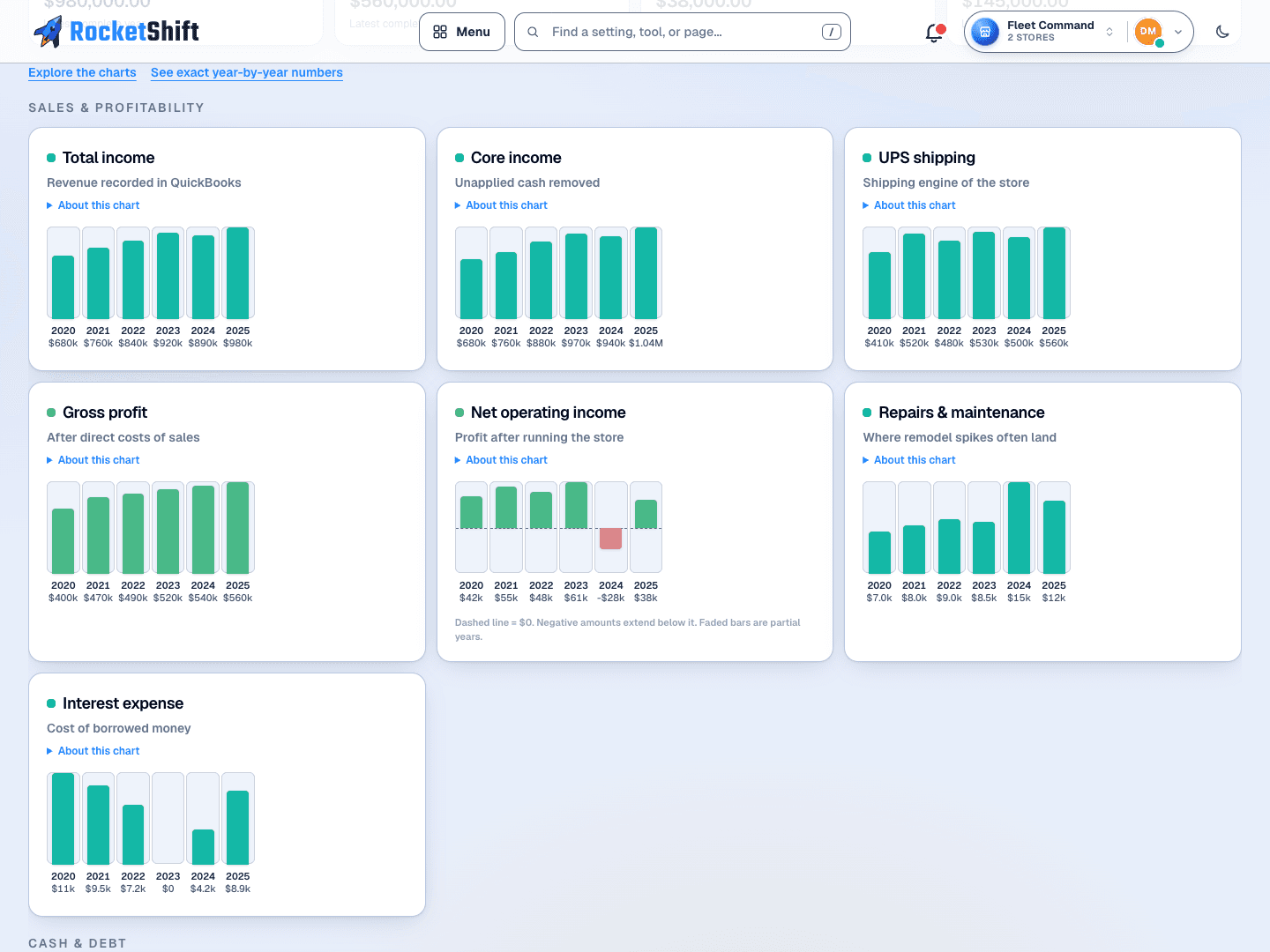Select the 2023 bar in Gross profit
Image resolution: width=1270 pixels, height=952 pixels.
point(168,532)
